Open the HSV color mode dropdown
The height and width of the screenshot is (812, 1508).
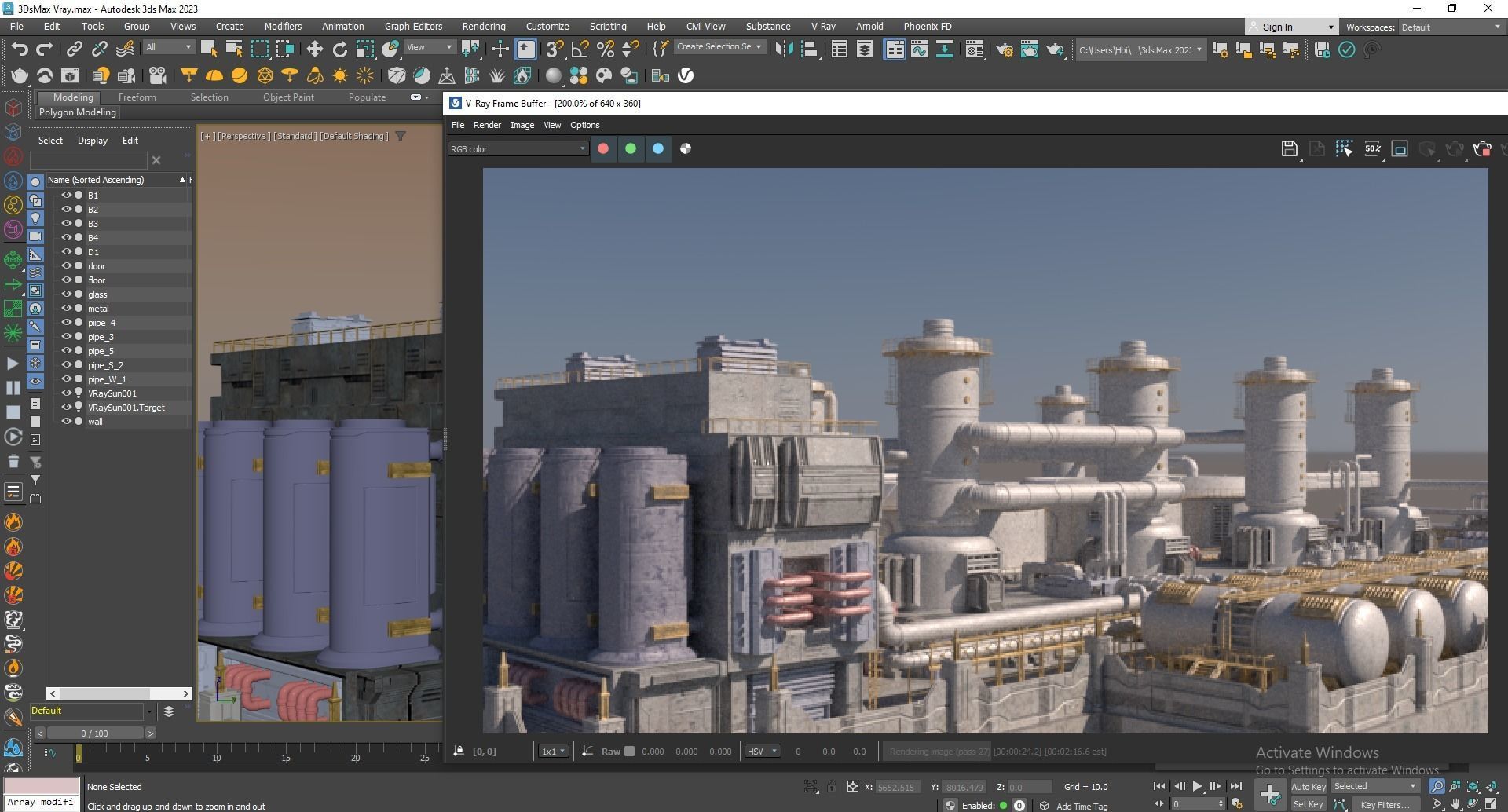(x=762, y=752)
